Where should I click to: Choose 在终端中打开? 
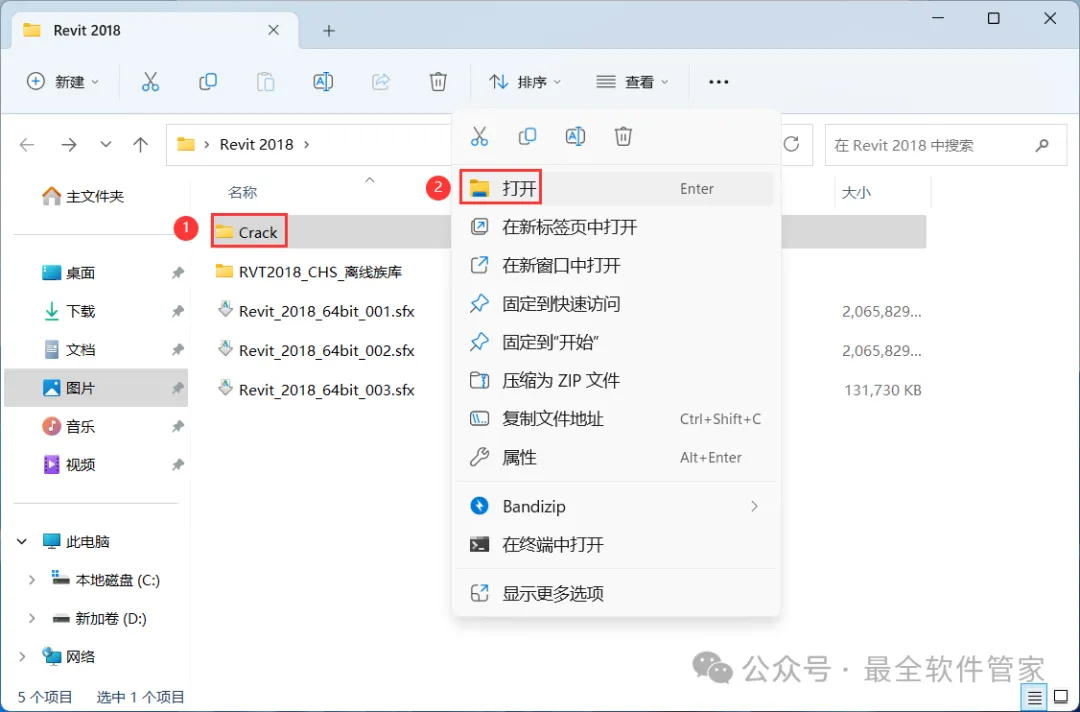click(616, 545)
